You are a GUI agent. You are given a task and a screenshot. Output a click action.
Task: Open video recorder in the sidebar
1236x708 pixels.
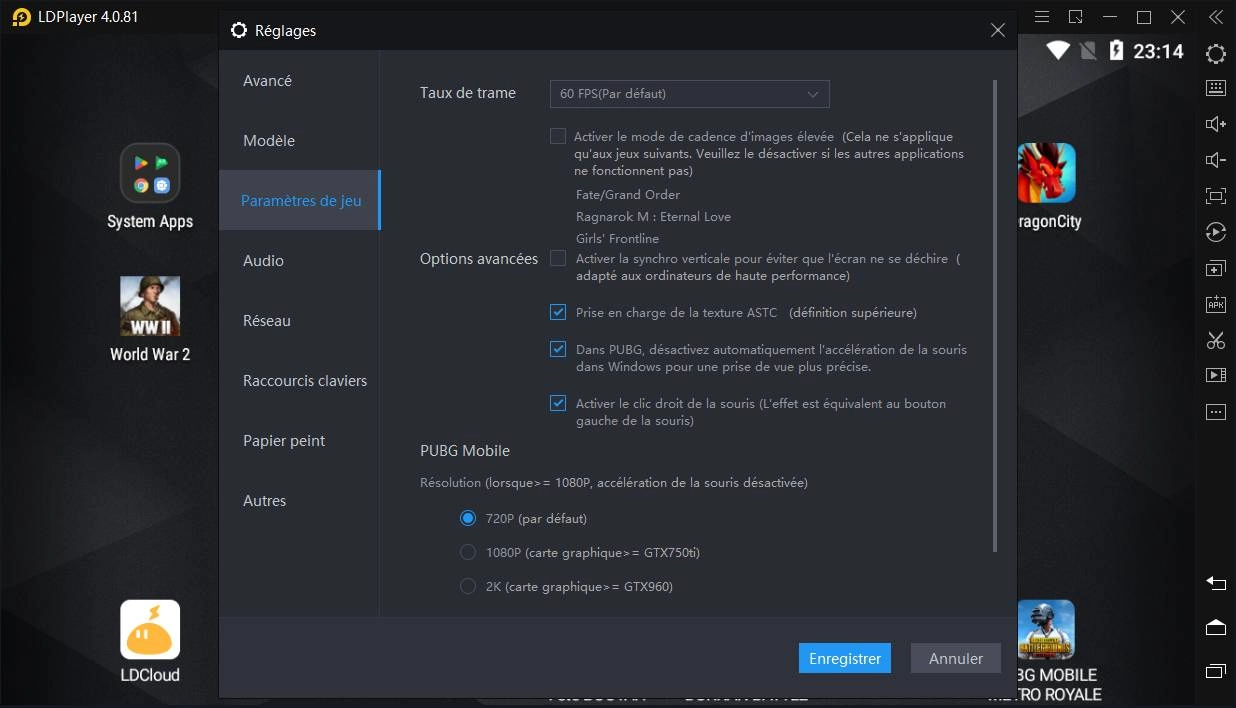(x=1215, y=376)
